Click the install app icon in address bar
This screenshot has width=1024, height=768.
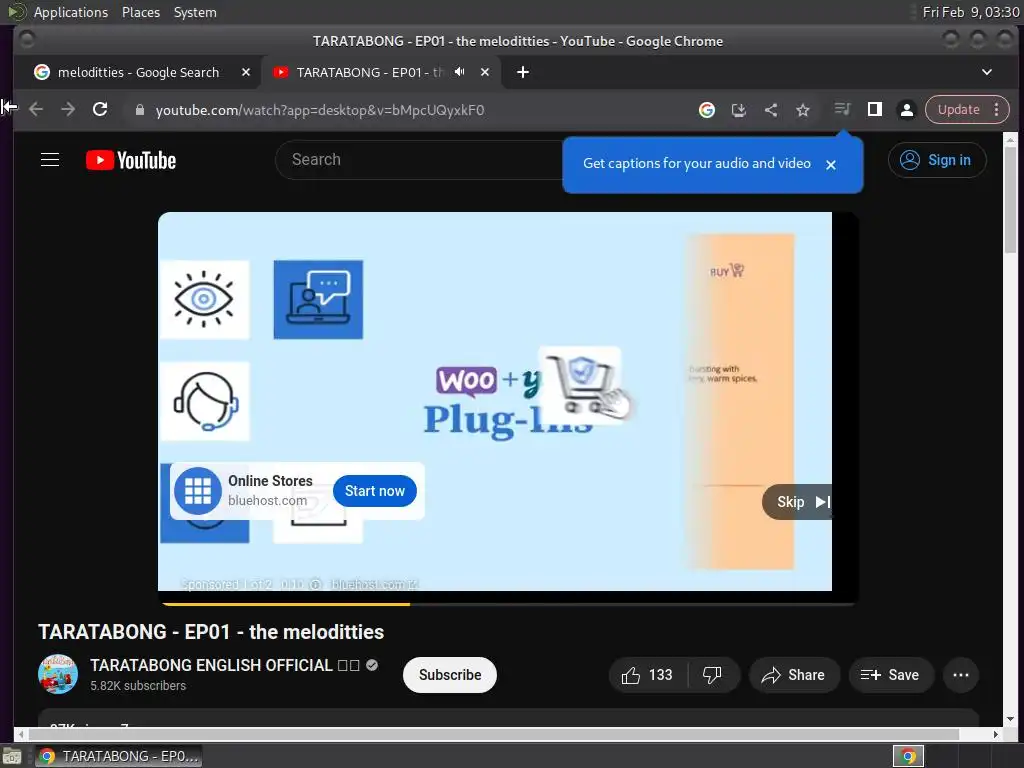[739, 110]
